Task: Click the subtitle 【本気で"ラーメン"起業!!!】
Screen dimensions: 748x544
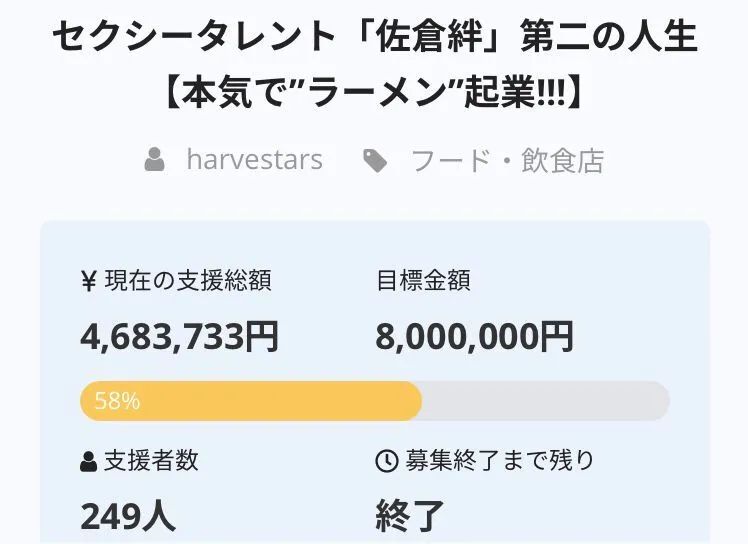Action: pyautogui.click(x=375, y=92)
